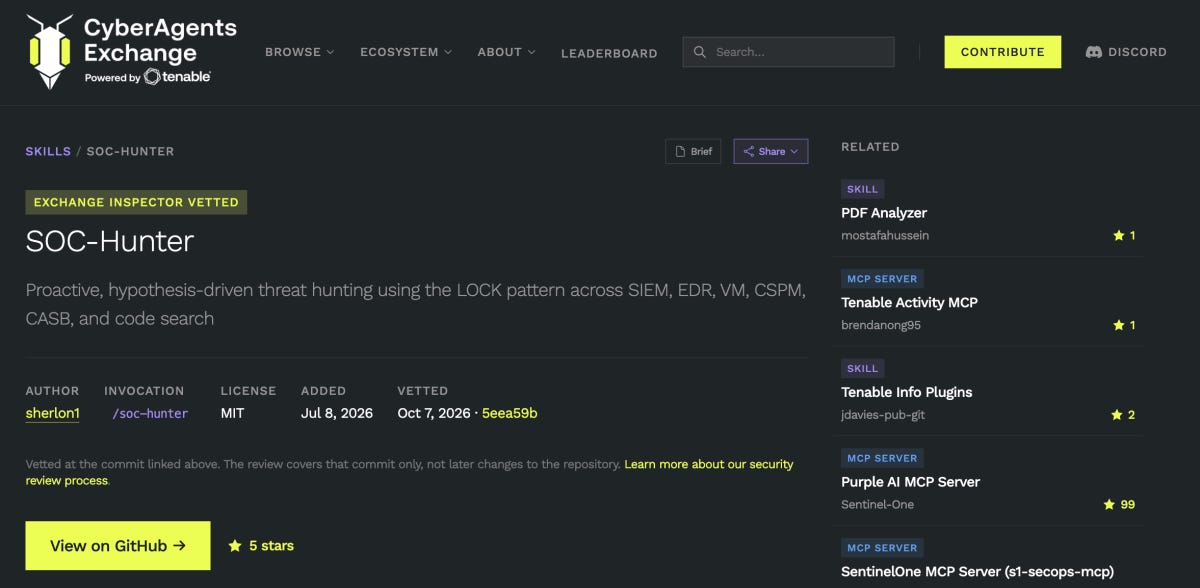Open the Discord link text
This screenshot has height=588, width=1200.
[x=1137, y=52]
